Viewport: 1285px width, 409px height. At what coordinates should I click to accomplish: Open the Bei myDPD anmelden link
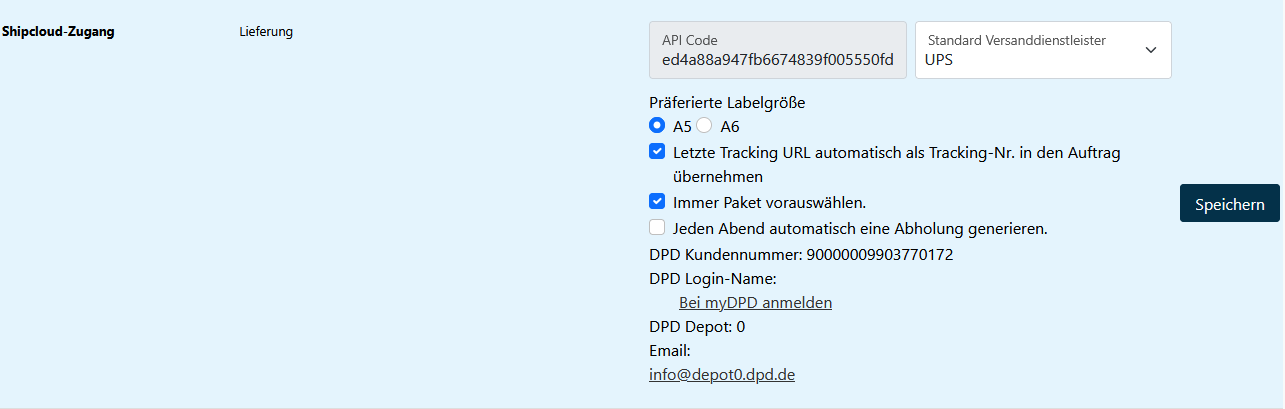[755, 302]
